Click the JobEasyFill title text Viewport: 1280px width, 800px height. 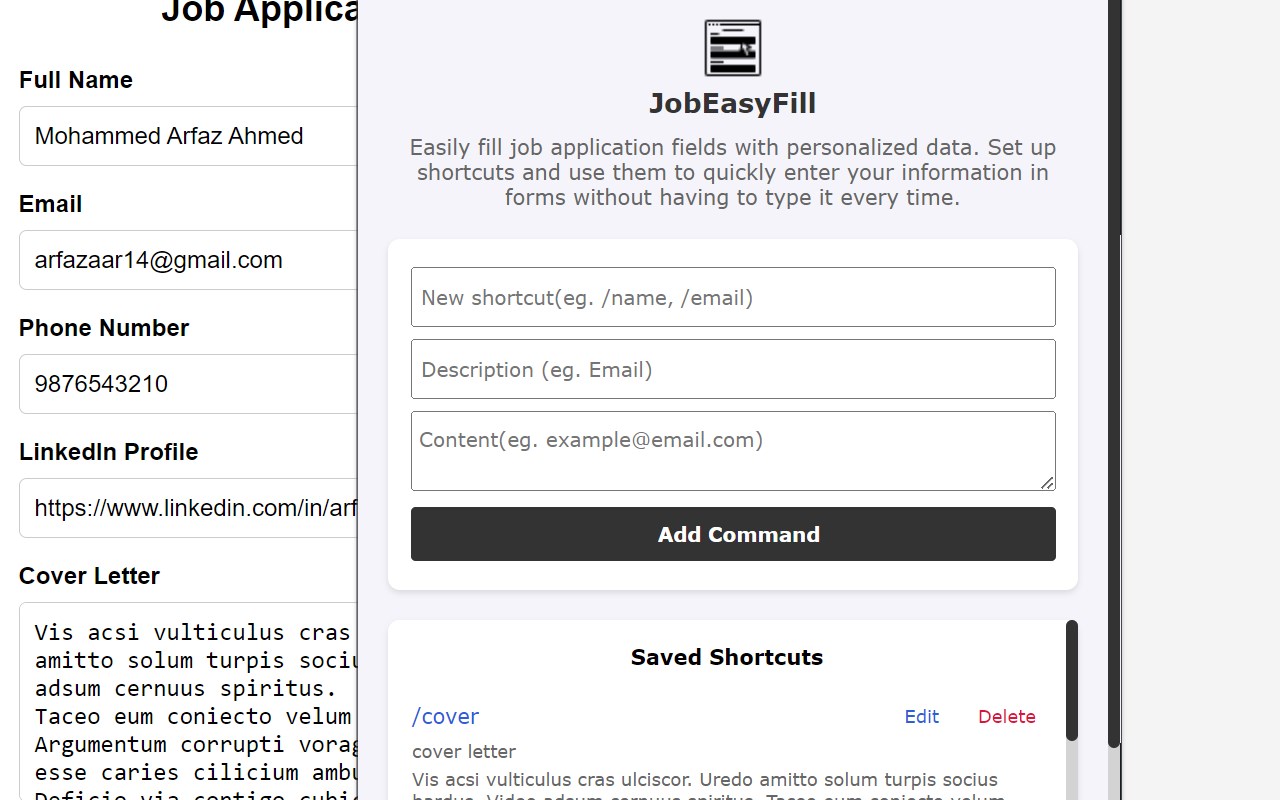[732, 104]
